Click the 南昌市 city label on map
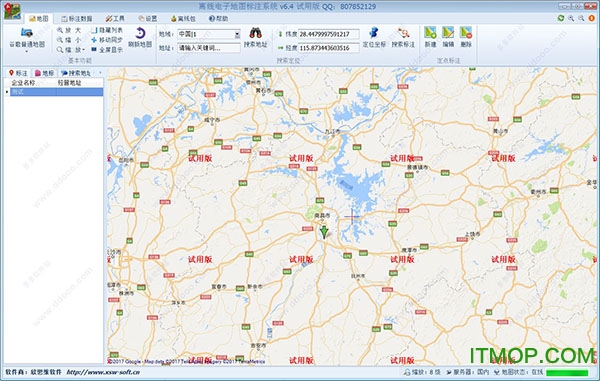 (x=322, y=216)
